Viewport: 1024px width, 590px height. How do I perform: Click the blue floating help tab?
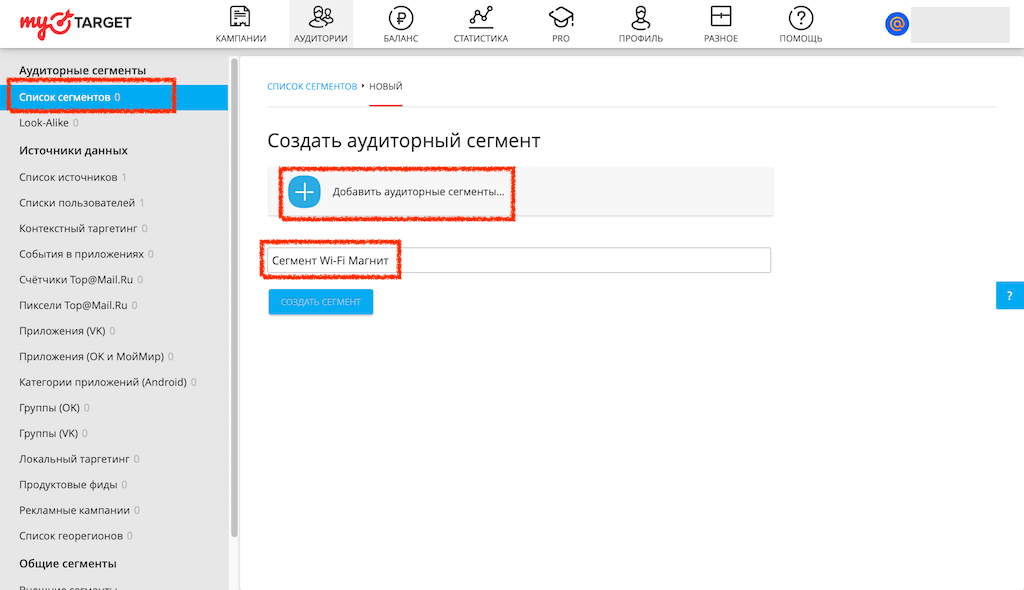[1009, 296]
